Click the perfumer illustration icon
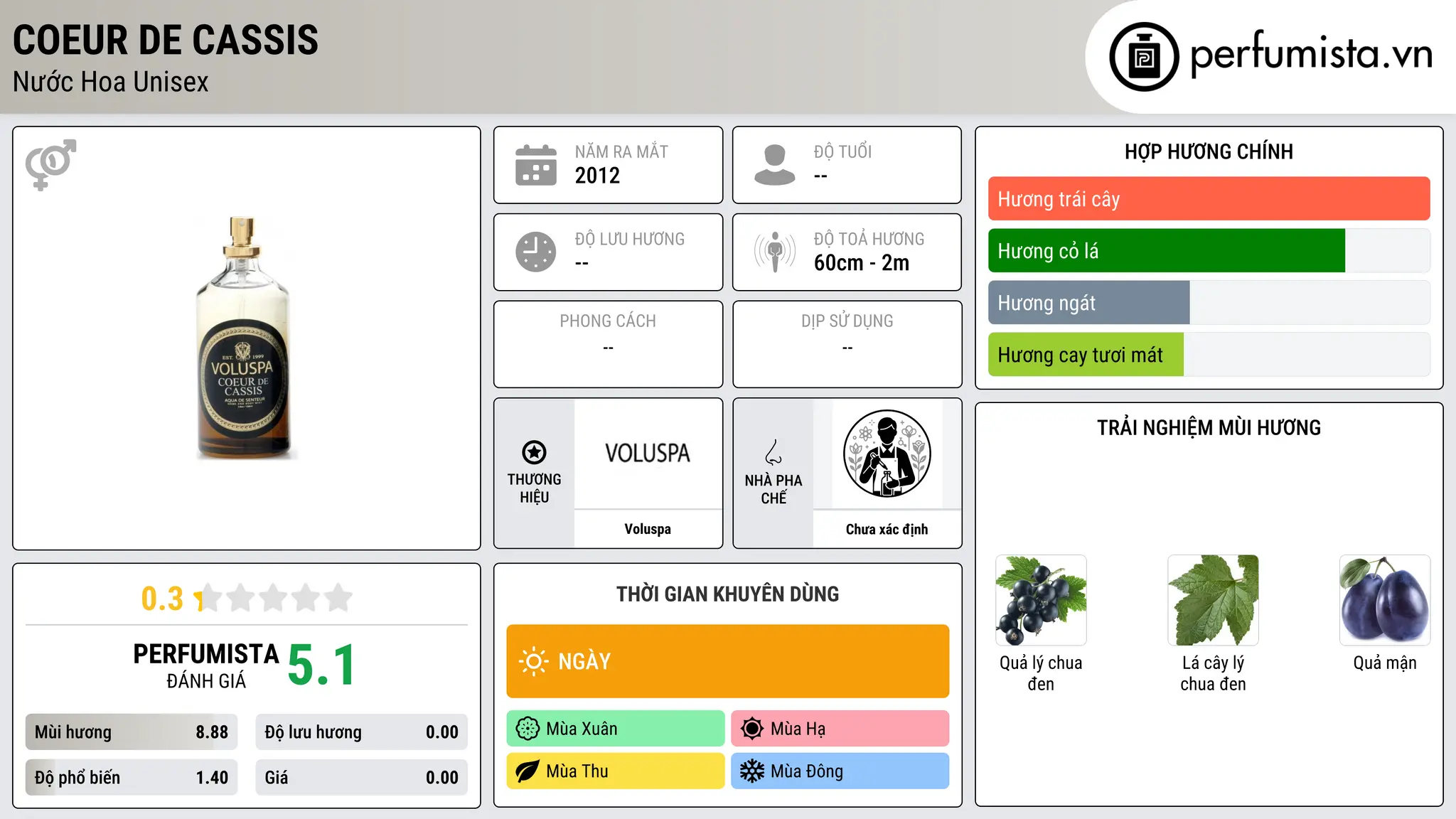The width and height of the screenshot is (1456, 819). [887, 454]
